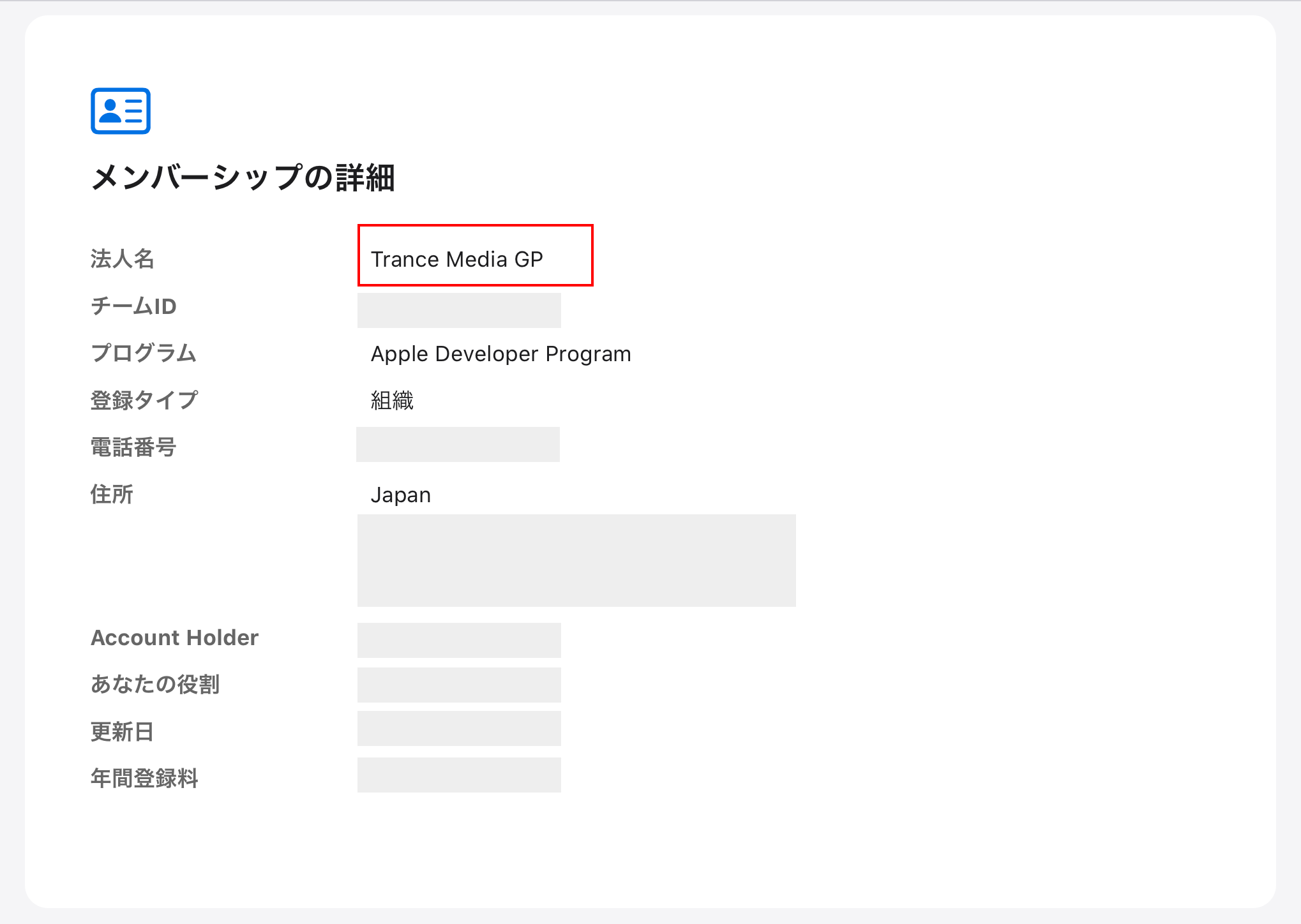This screenshot has height=924, width=1301.
Task: Click the あなたの役割 label
Action: point(155,684)
